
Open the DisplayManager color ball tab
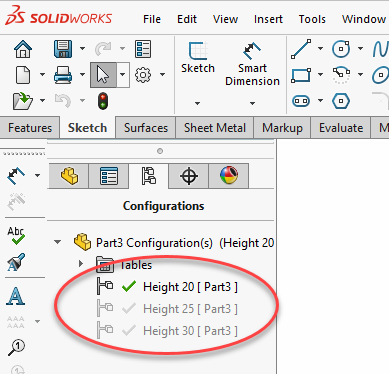pos(229,176)
